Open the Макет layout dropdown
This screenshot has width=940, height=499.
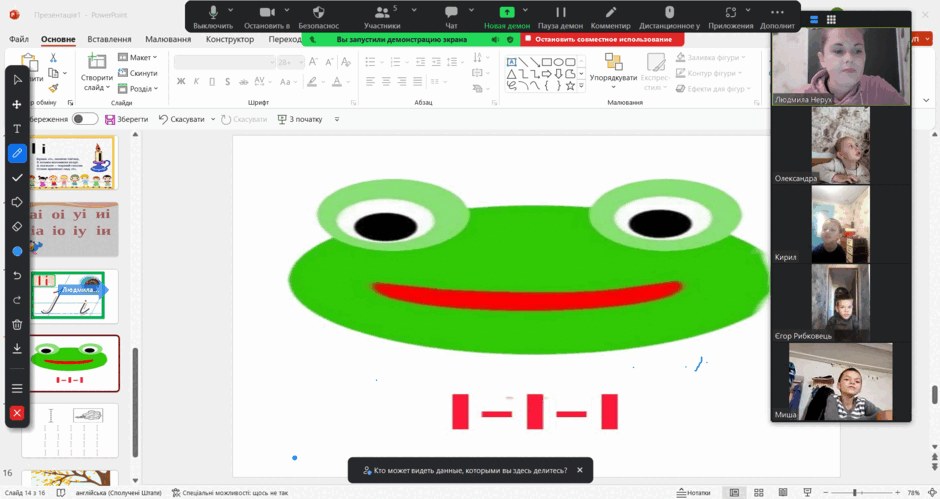click(x=138, y=58)
